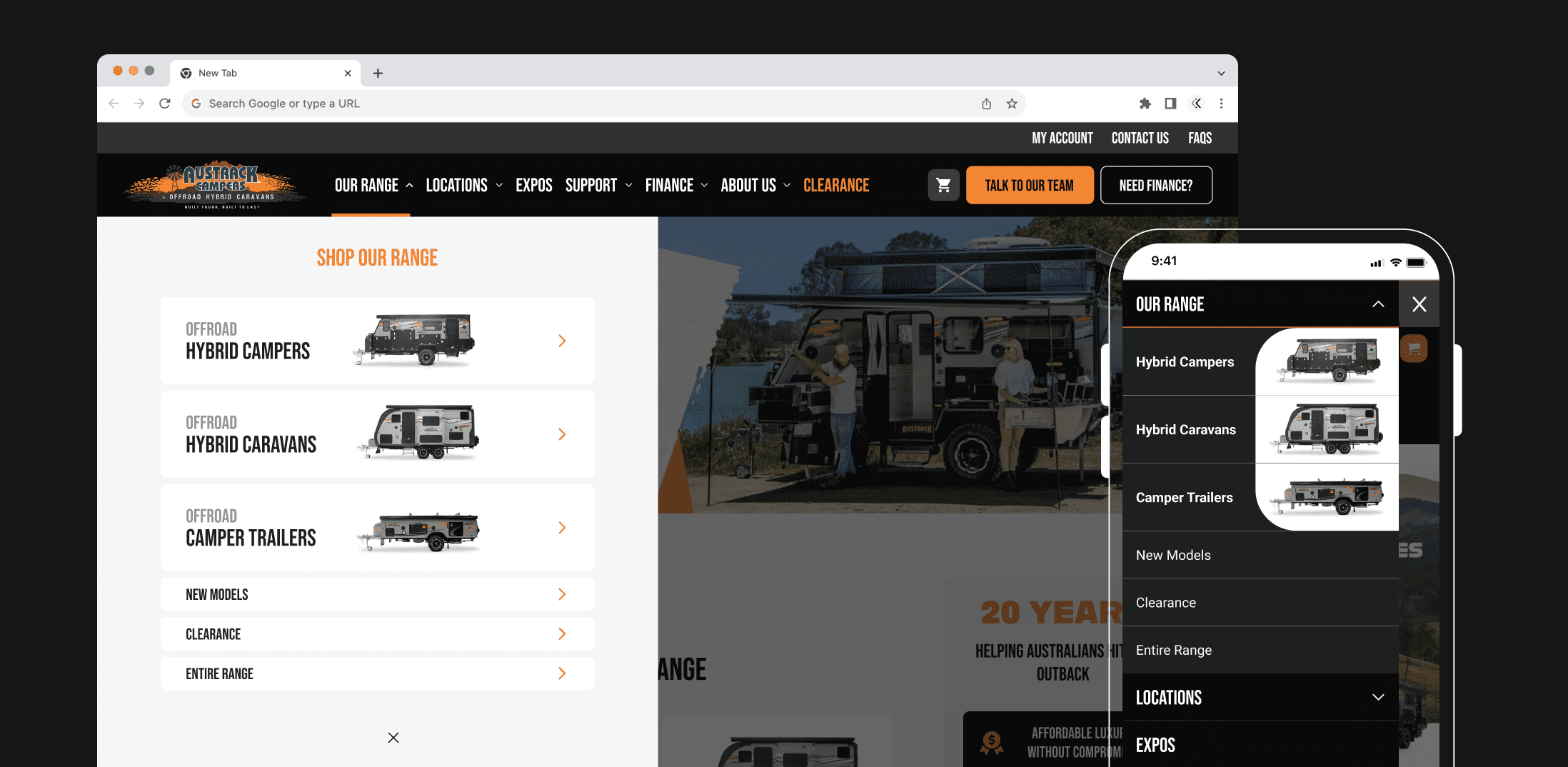
Task: Click the dollar badge icon
Action: [x=991, y=743]
